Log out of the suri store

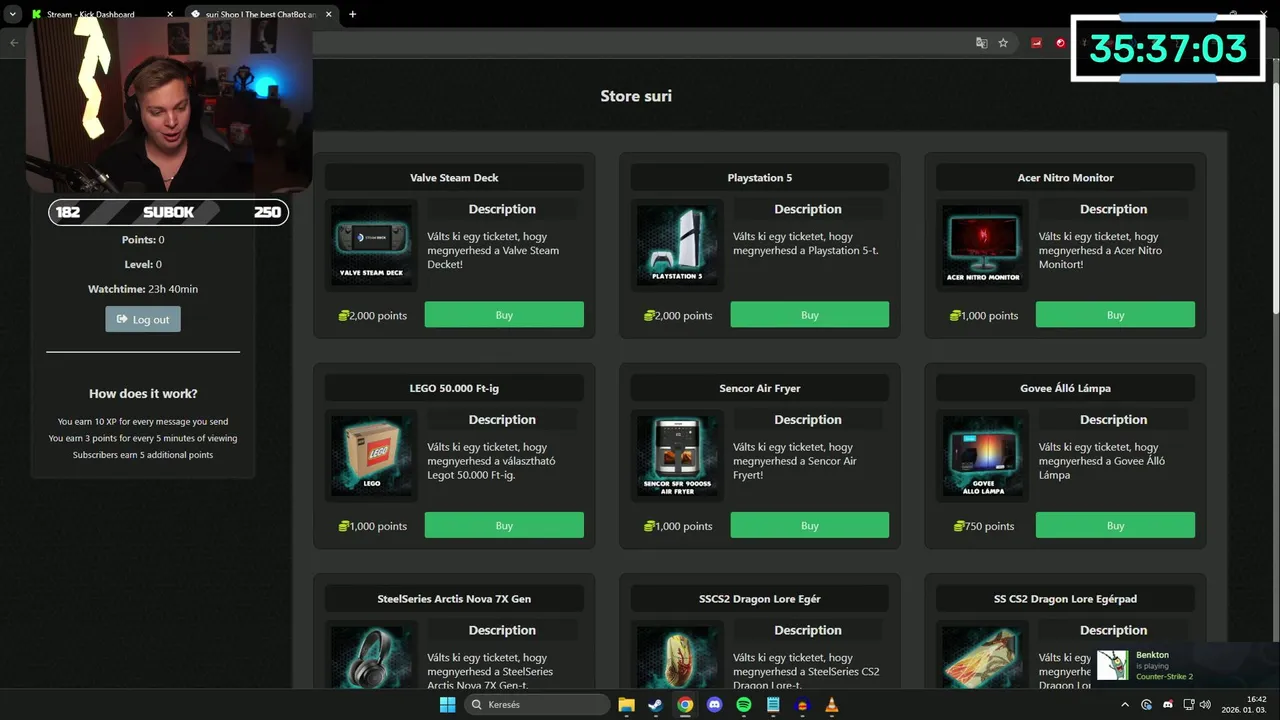click(x=143, y=319)
